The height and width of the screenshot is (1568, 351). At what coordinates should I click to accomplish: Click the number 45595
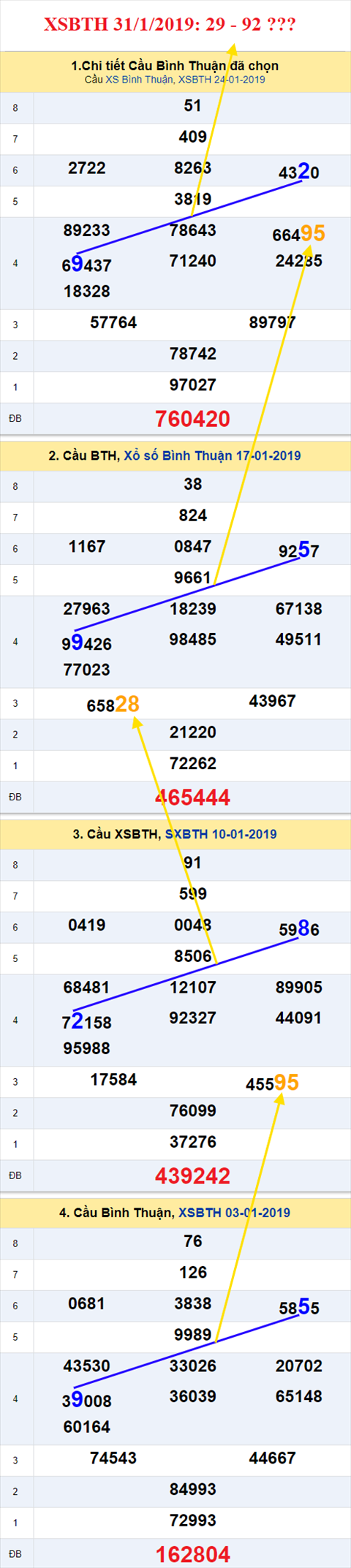click(273, 1083)
